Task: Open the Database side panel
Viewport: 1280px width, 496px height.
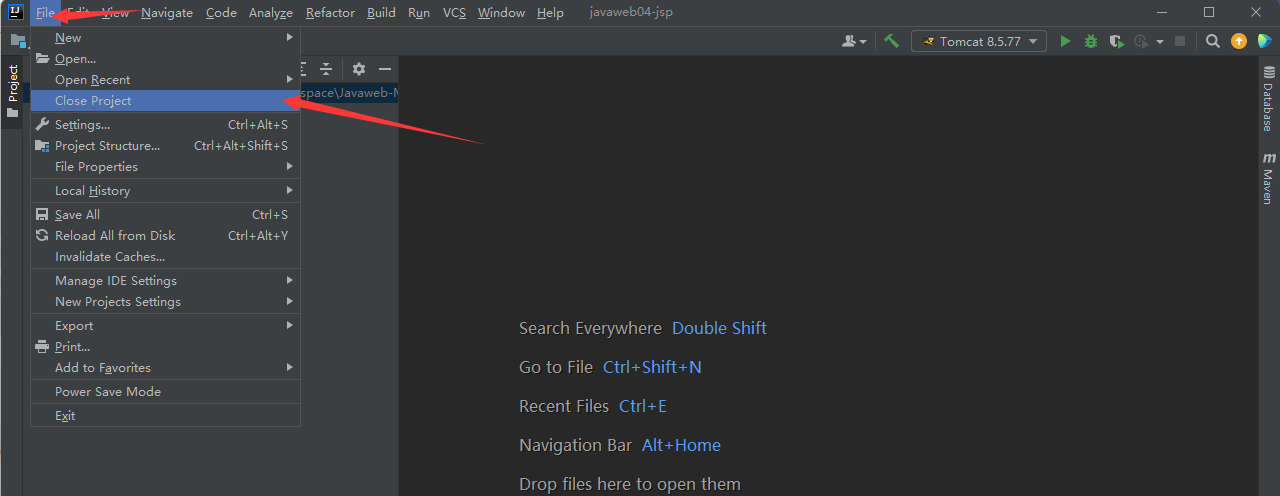Action: click(x=1268, y=98)
